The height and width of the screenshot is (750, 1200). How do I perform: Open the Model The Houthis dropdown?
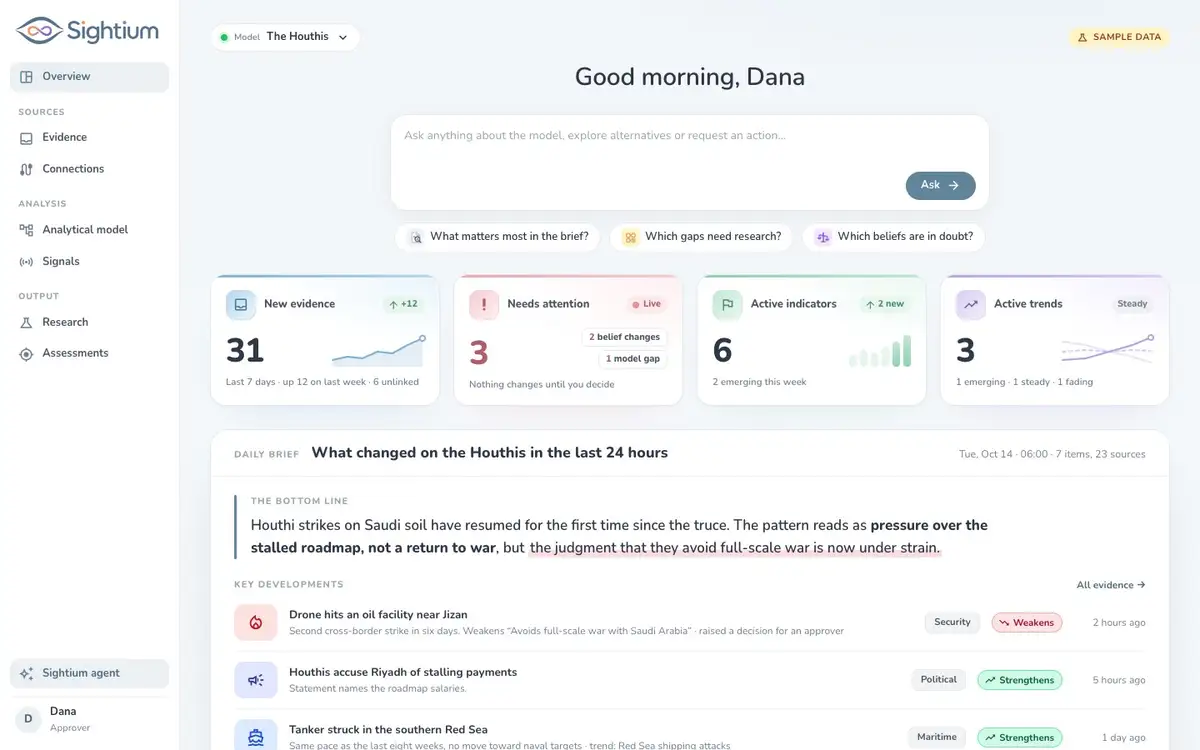coord(285,37)
